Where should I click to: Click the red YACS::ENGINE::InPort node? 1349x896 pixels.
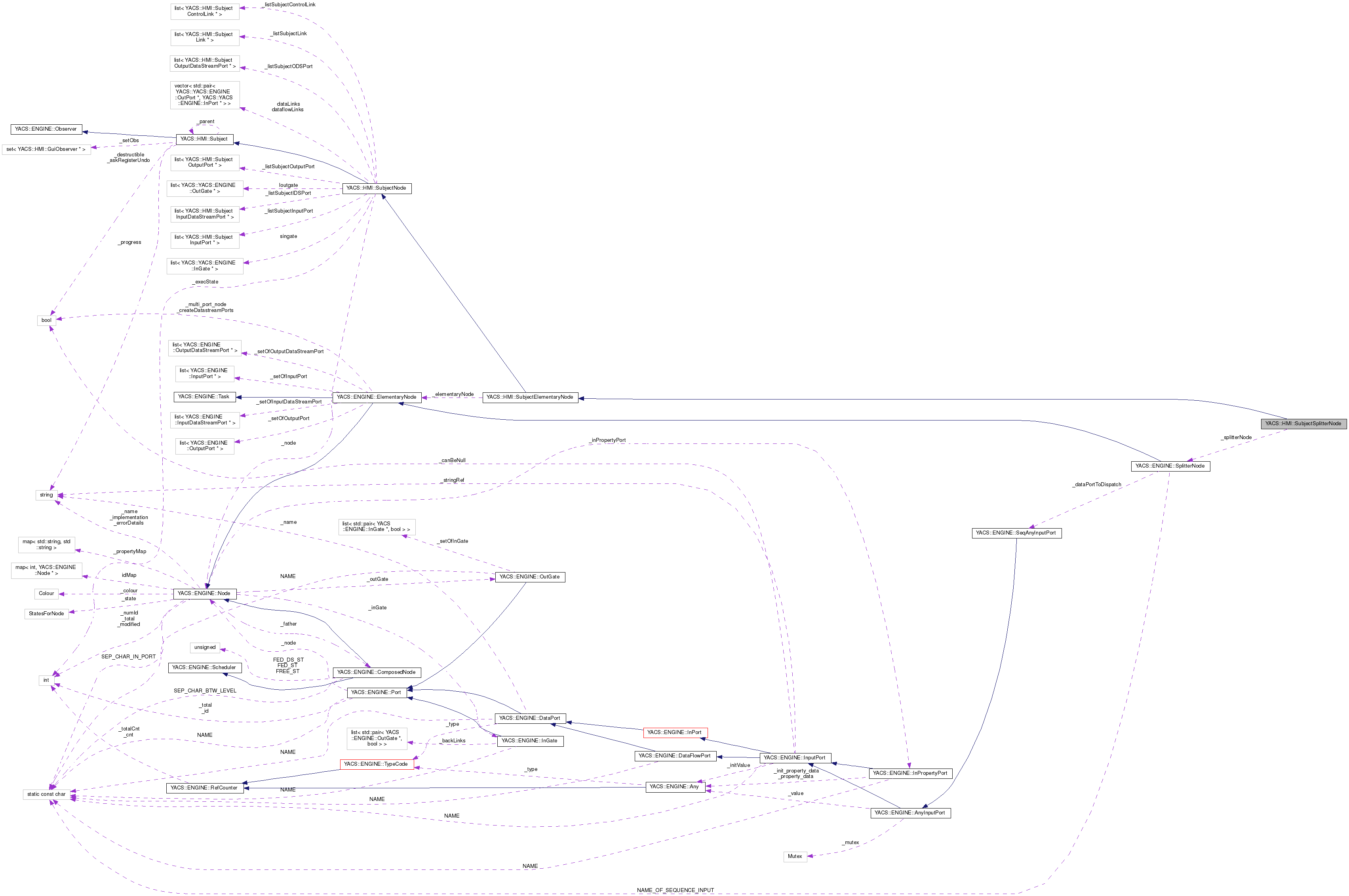(x=676, y=732)
